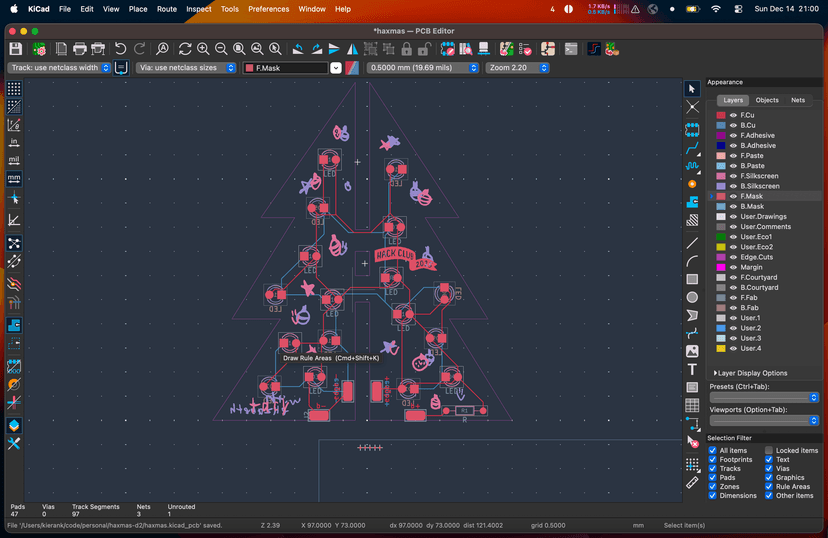Viewport: 828px width, 538px height.
Task: Select the Add Text tool
Action: pyautogui.click(x=692, y=369)
